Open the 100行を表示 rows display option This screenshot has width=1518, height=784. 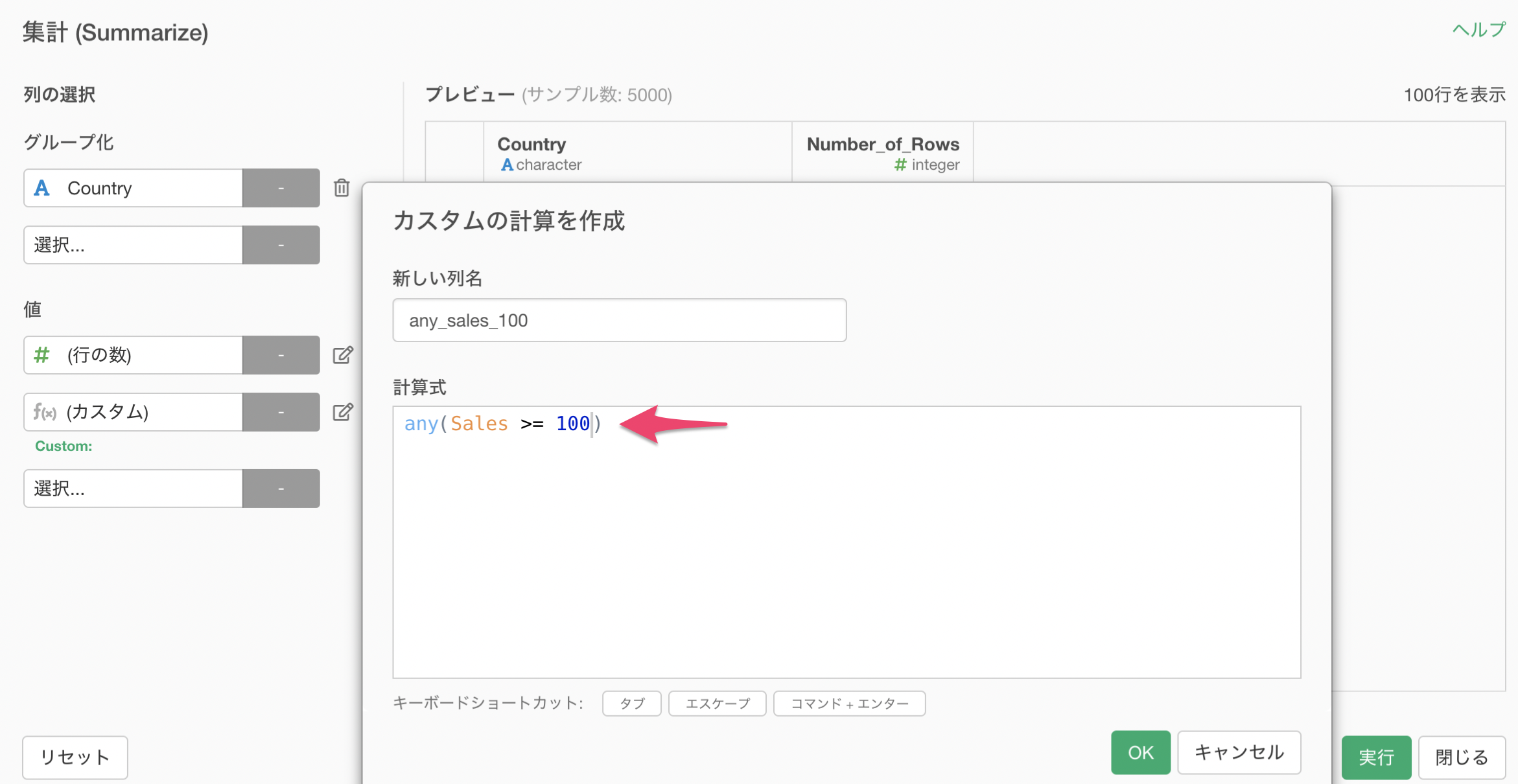[1454, 95]
